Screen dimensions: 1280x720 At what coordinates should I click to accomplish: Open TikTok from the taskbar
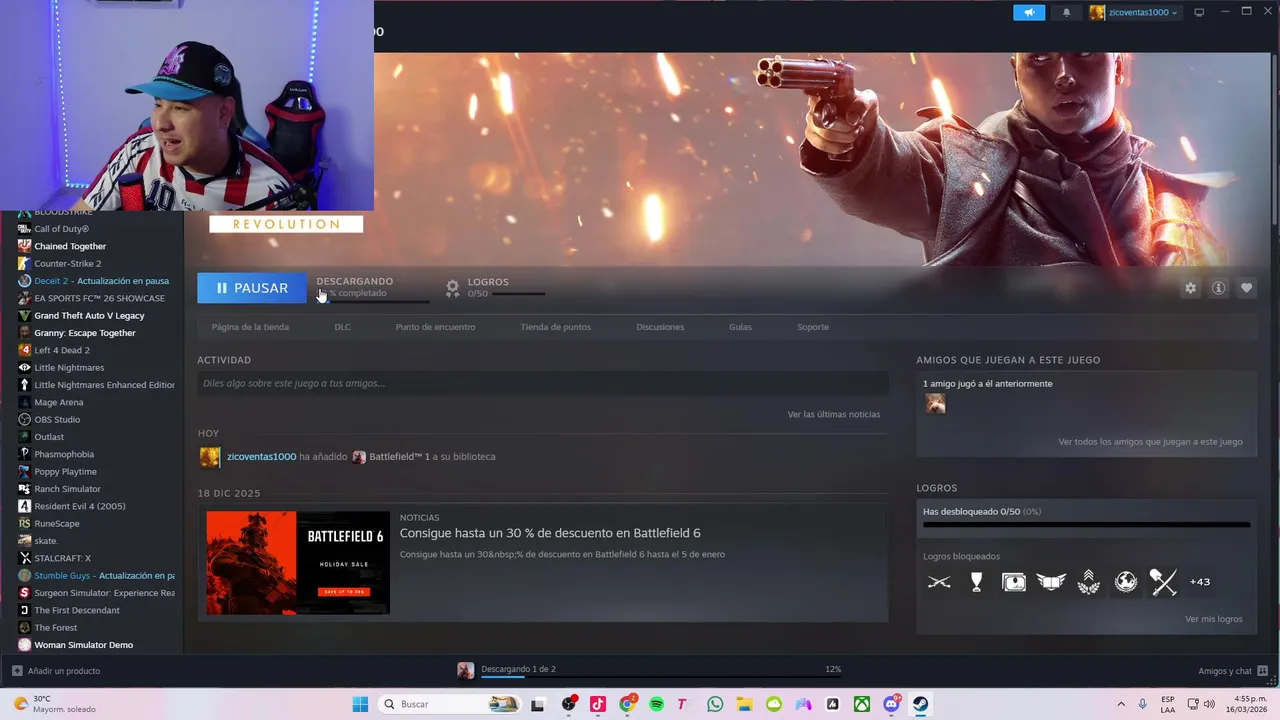(x=598, y=704)
